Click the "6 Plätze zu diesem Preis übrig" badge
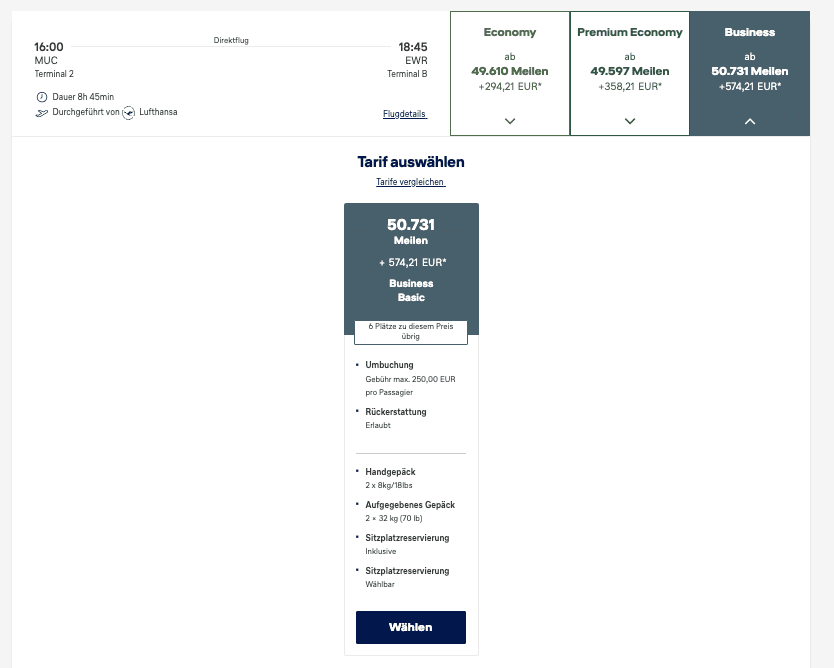Screen dimensions: 834x668 (411, 332)
